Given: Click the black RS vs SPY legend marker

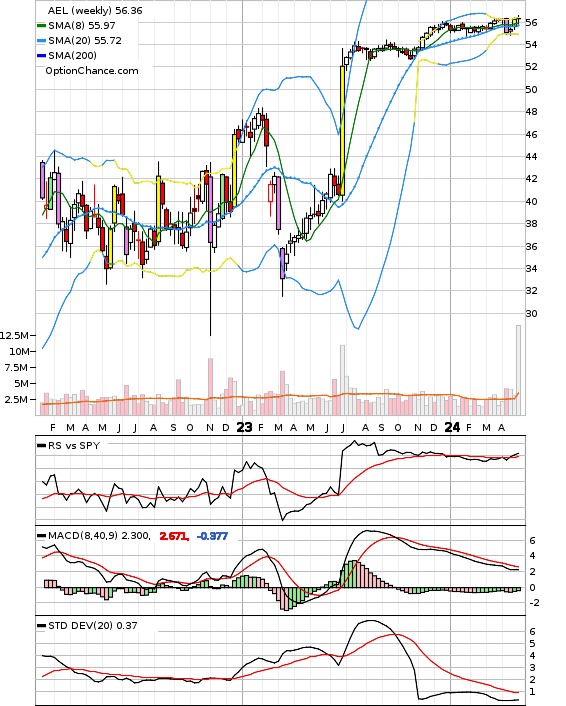Looking at the screenshot, I should click(41, 445).
